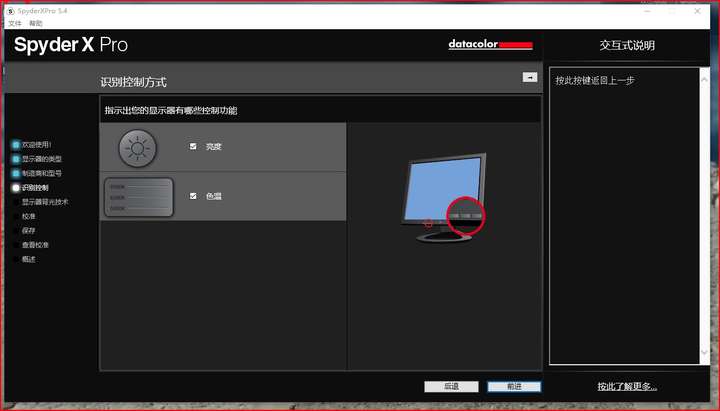The width and height of the screenshot is (720, 411).
Task: Open the 文件 menu
Action: point(15,23)
